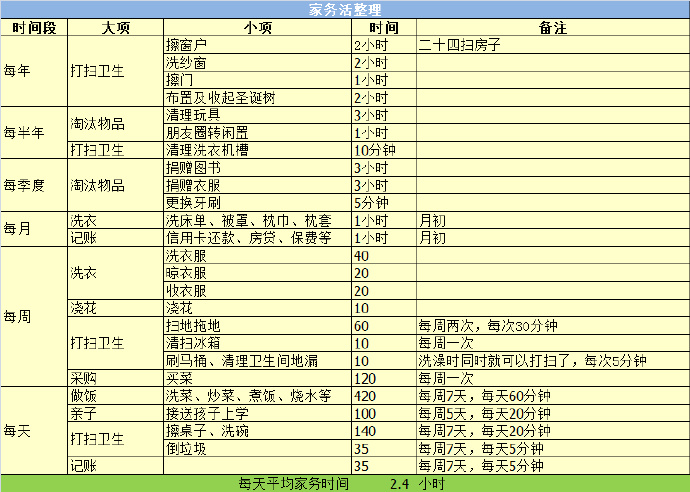Select the 捐赠衣服 cell
The width and height of the screenshot is (690, 492).
[257, 185]
